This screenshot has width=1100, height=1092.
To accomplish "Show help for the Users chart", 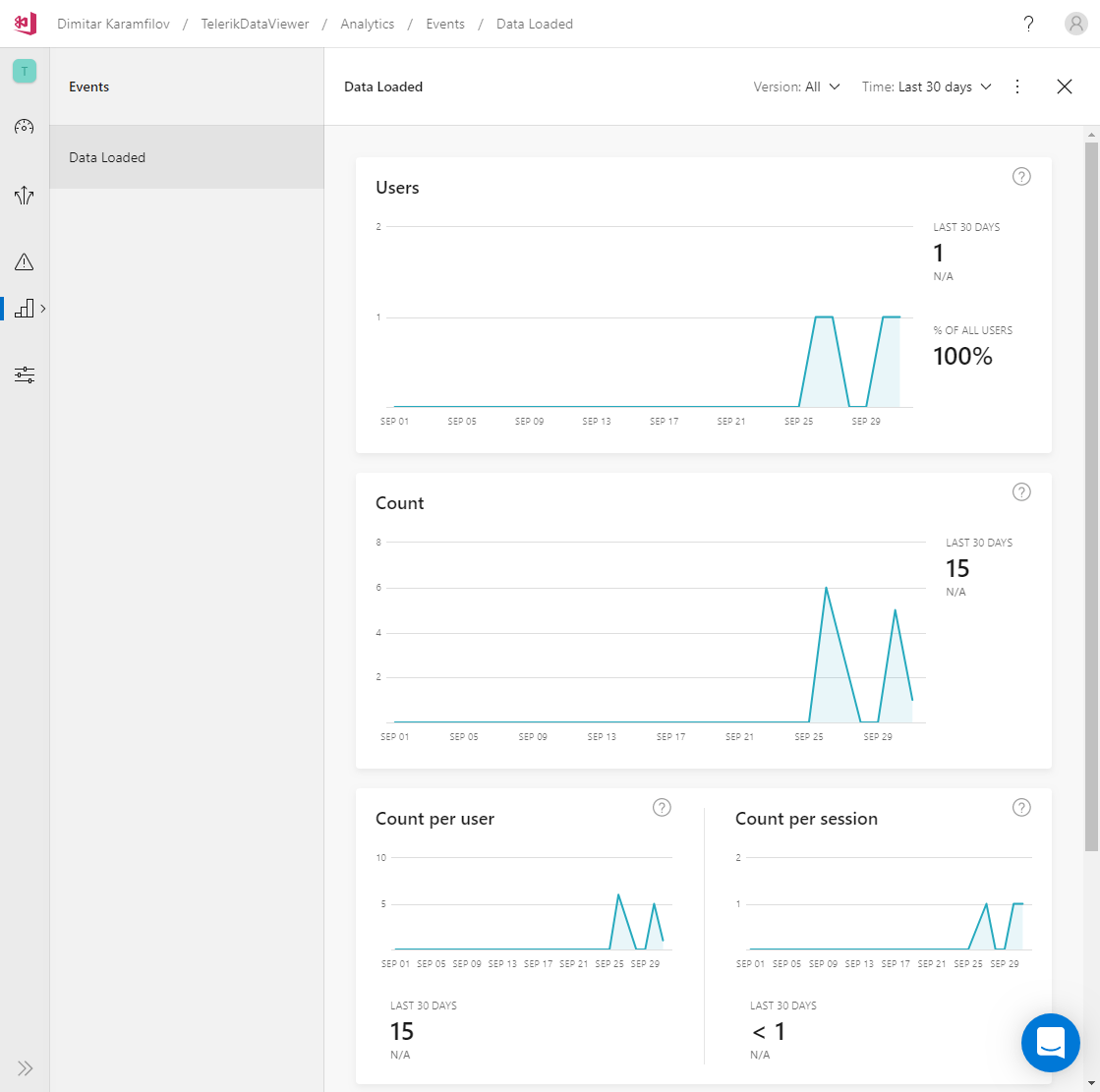I will pos(1021,177).
